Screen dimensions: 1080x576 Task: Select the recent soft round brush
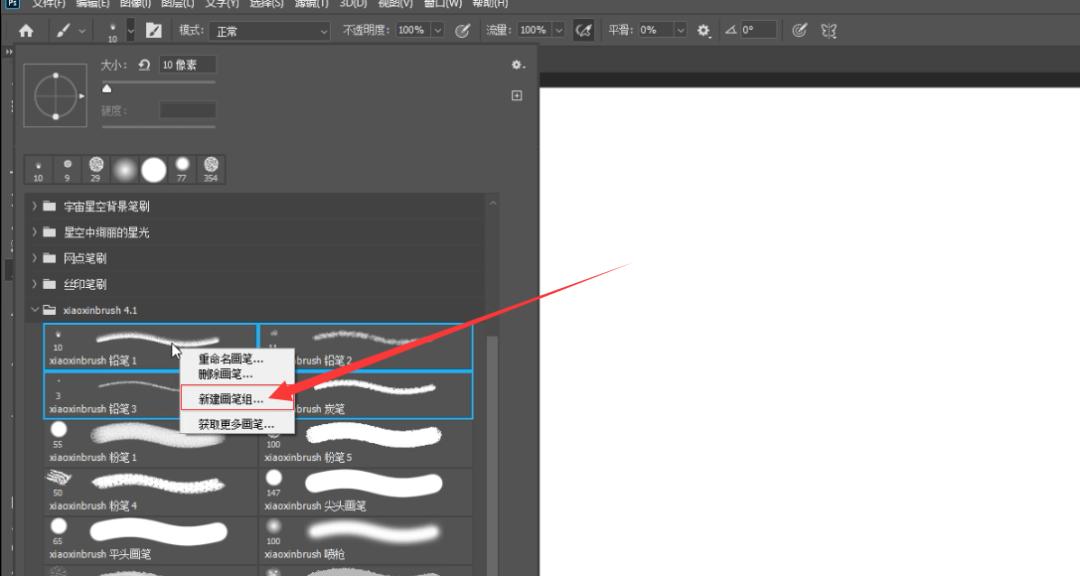tap(125, 169)
